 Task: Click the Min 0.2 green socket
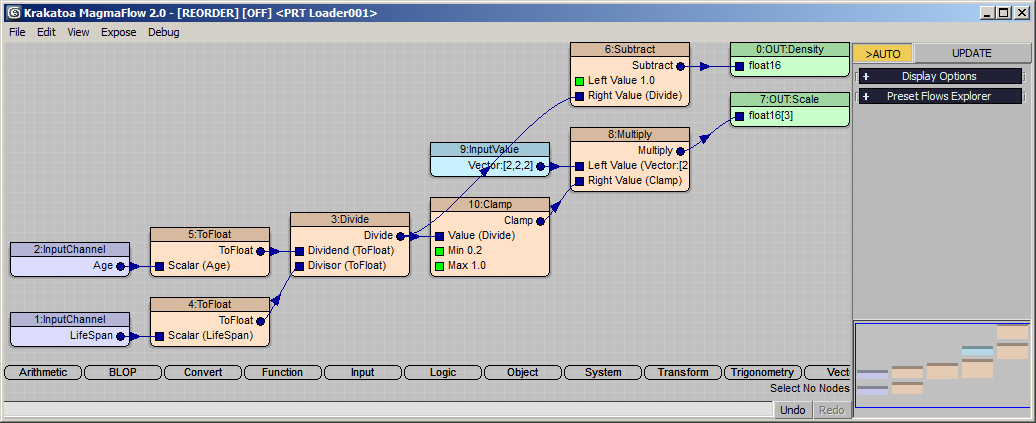click(x=439, y=251)
